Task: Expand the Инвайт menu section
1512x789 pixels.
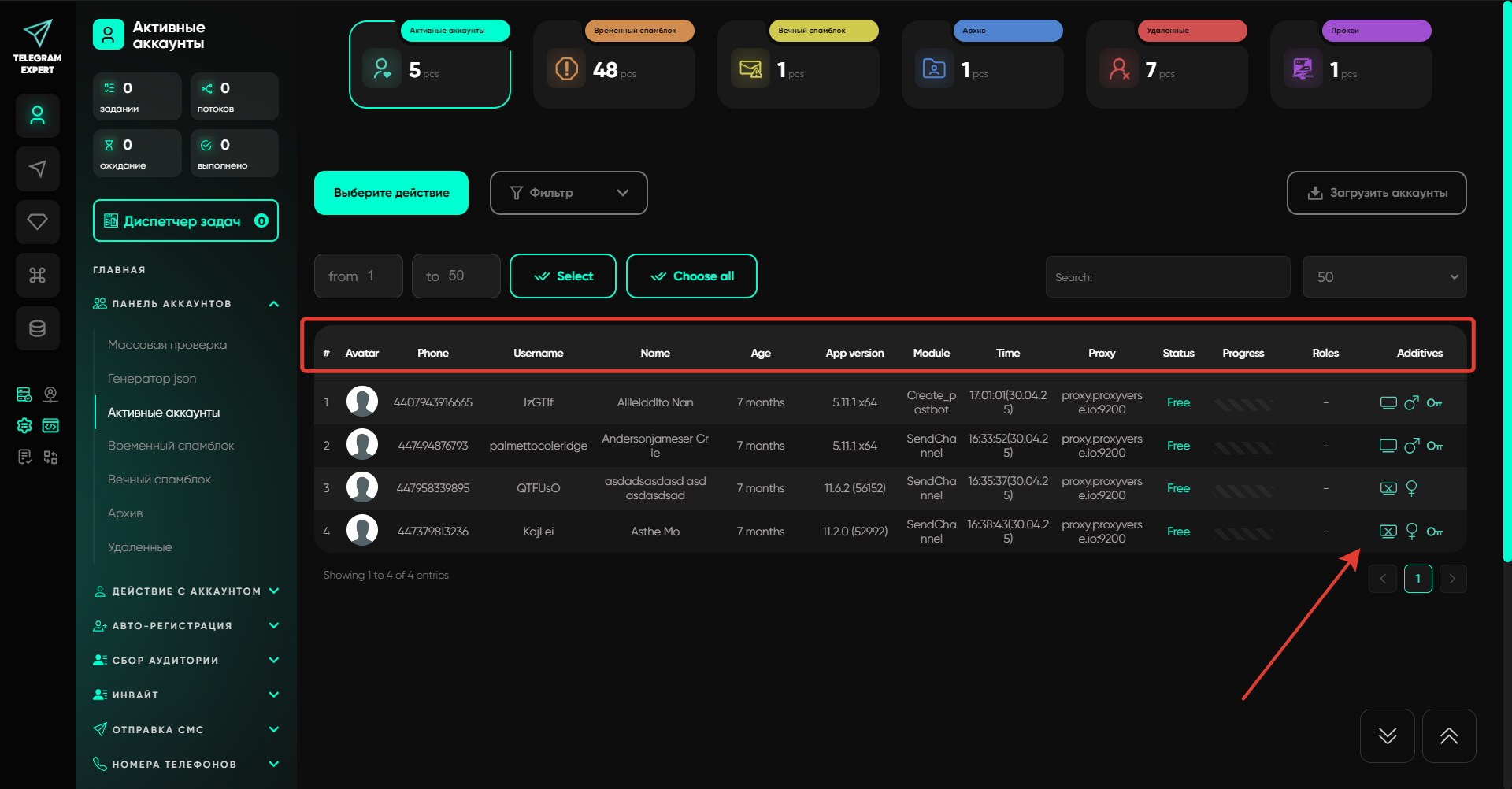Action: click(x=273, y=695)
